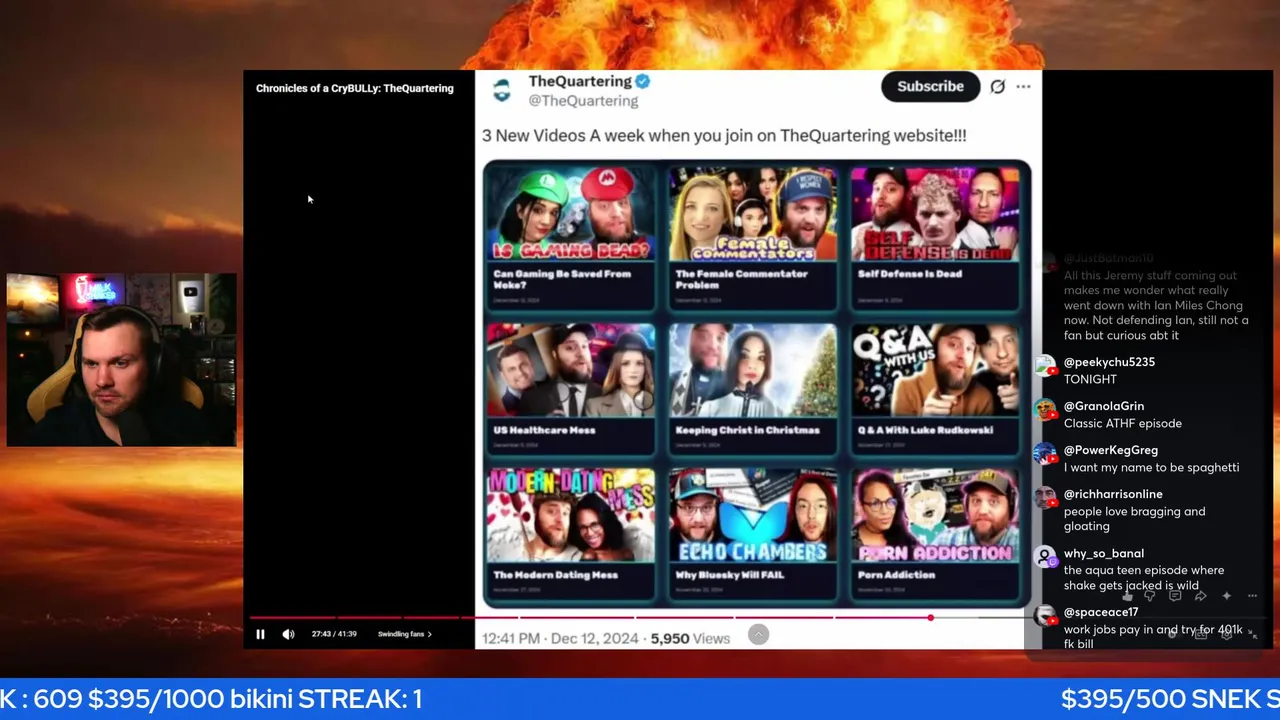Click 'I want my name to be spaghetti' message

tap(1151, 467)
